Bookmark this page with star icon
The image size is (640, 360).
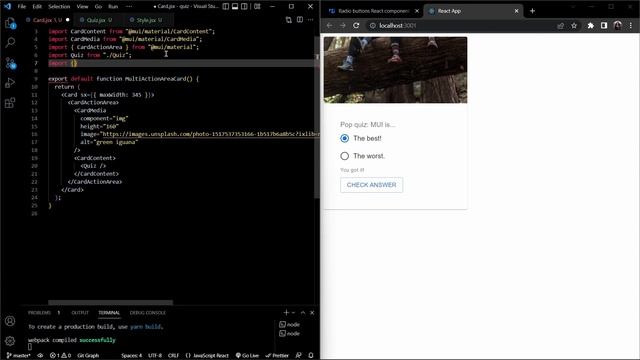coord(574,25)
